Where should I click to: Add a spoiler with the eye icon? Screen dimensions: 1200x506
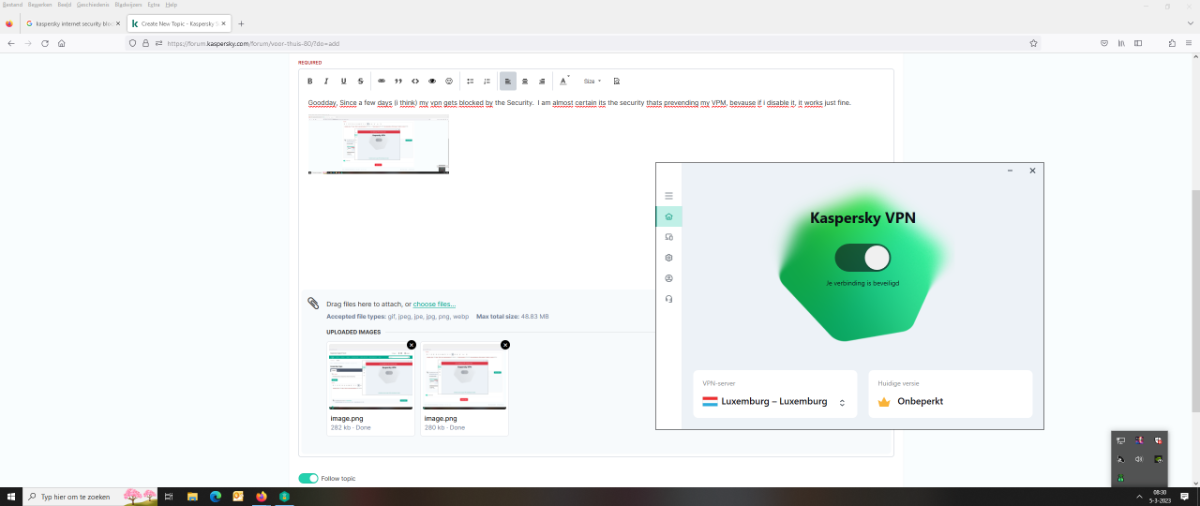432,81
